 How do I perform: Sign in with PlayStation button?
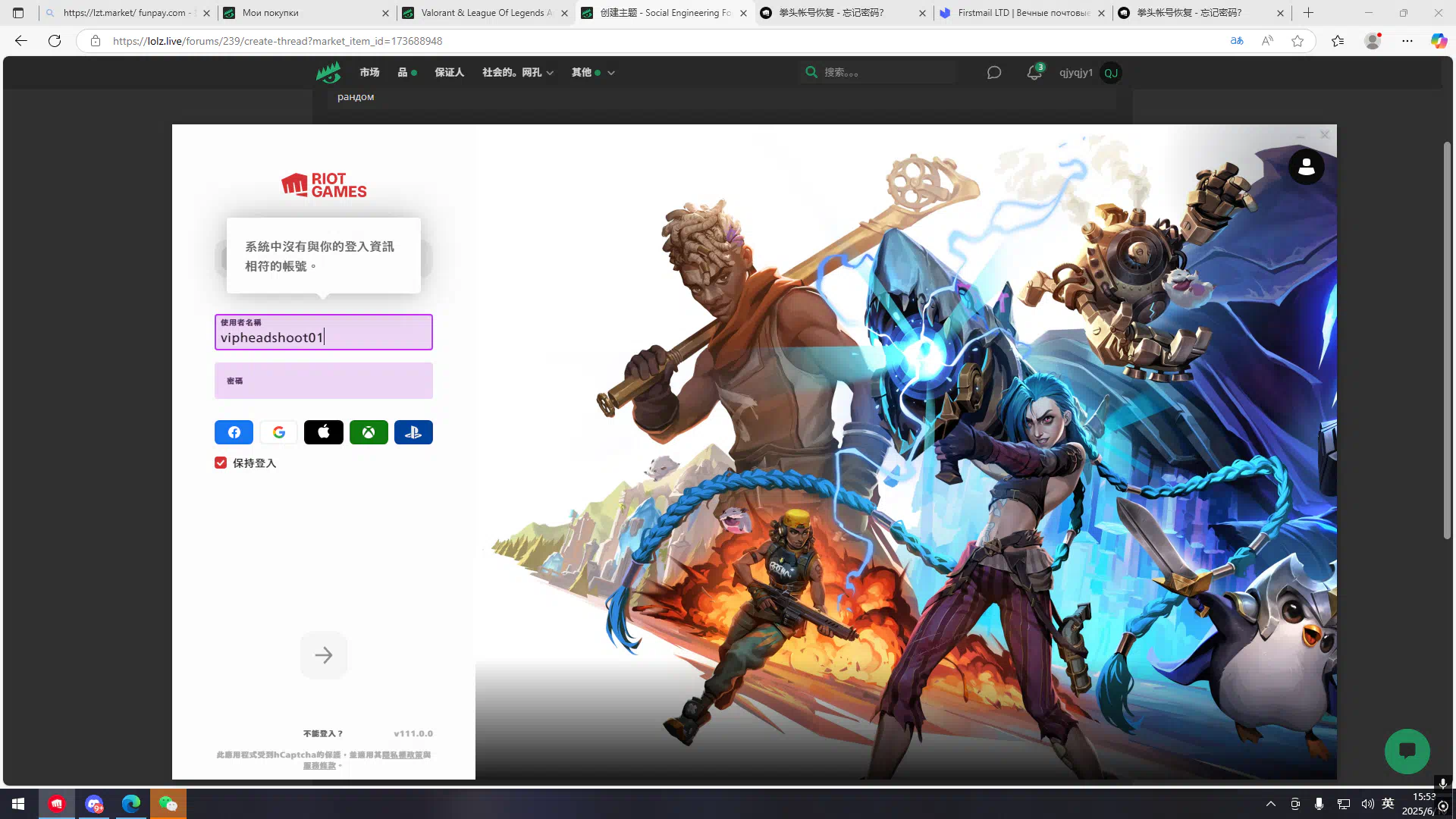pyautogui.click(x=413, y=432)
